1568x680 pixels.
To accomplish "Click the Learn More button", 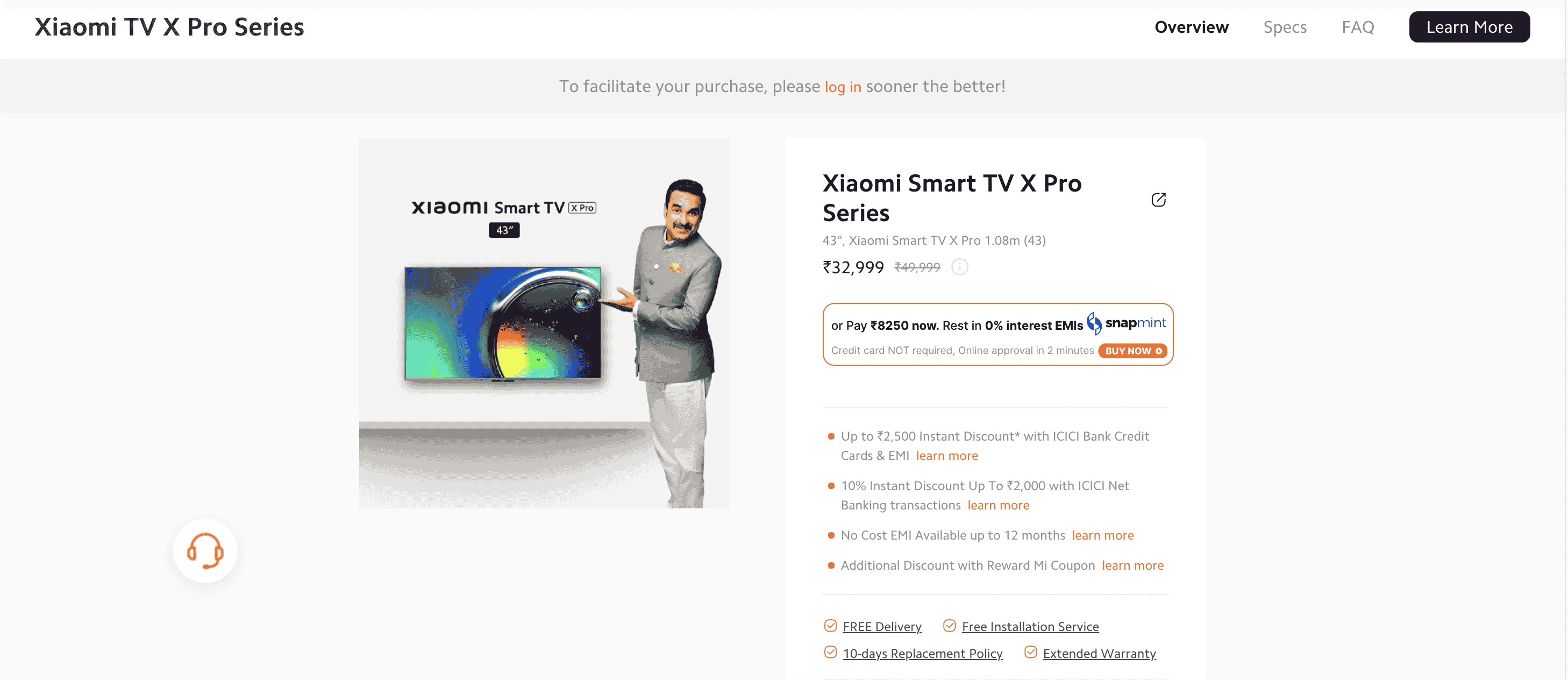I will [1469, 27].
